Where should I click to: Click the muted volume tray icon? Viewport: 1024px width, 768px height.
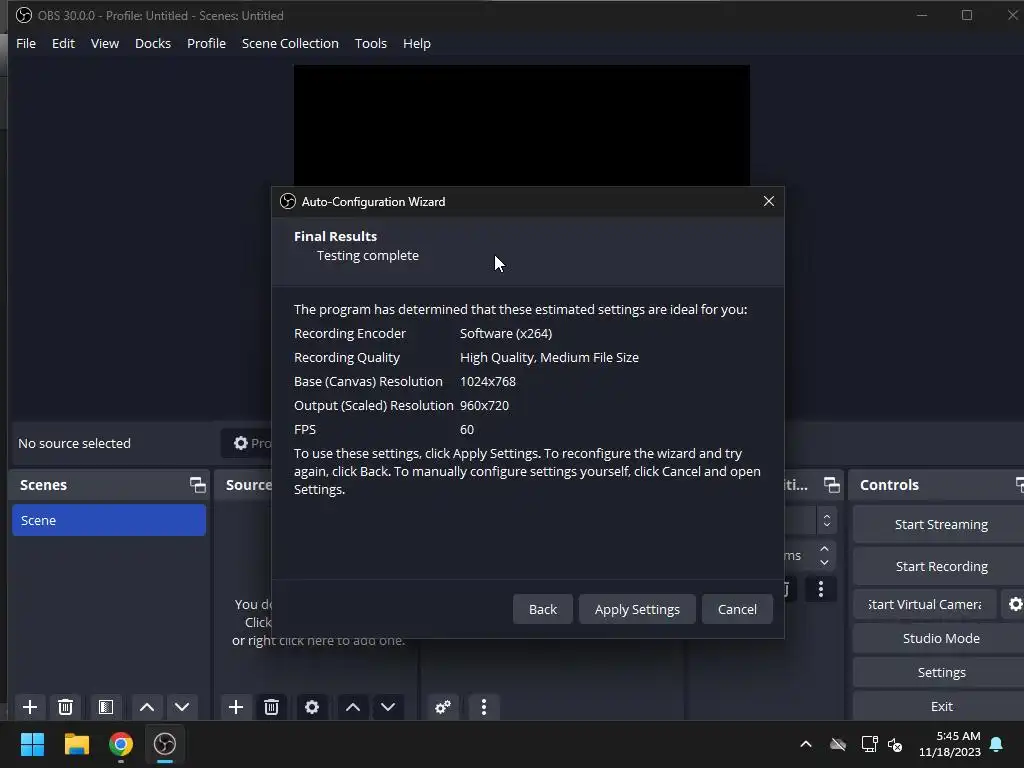(895, 744)
